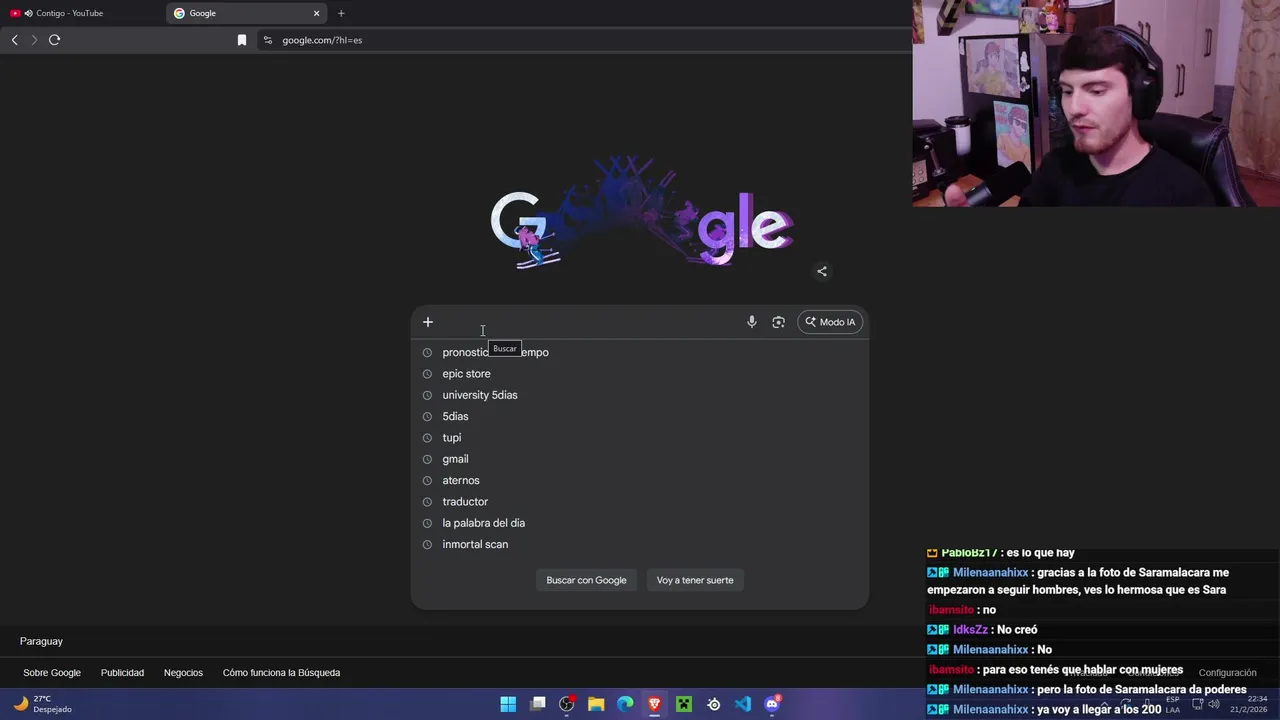This screenshot has width=1280, height=720.
Task: Click the Google doodle logo
Action: tap(642, 213)
